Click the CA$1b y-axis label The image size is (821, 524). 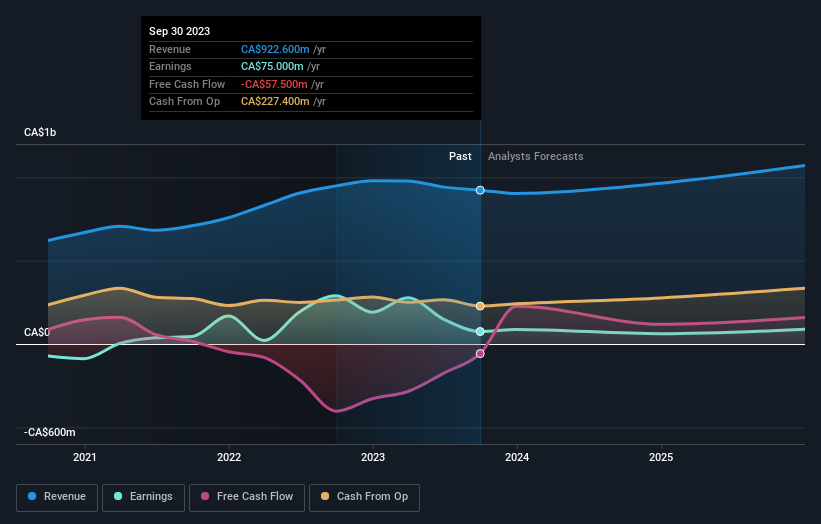point(40,132)
